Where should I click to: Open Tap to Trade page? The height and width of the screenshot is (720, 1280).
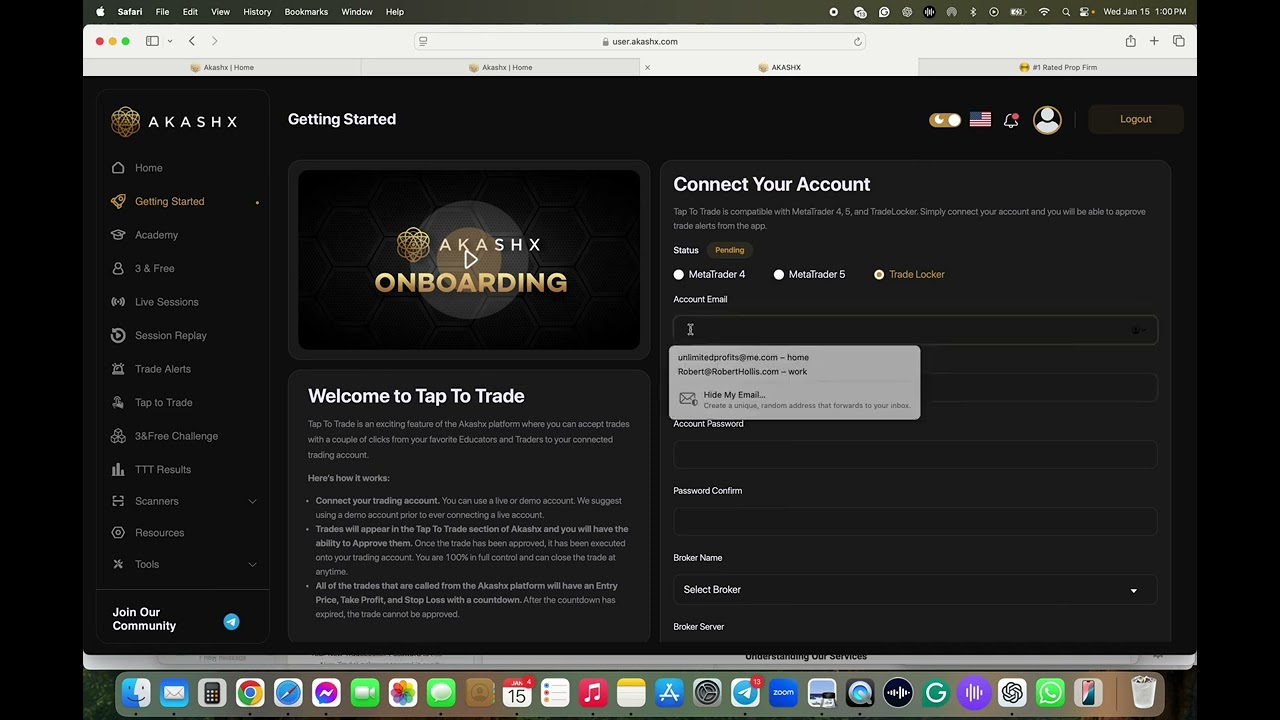(x=163, y=402)
